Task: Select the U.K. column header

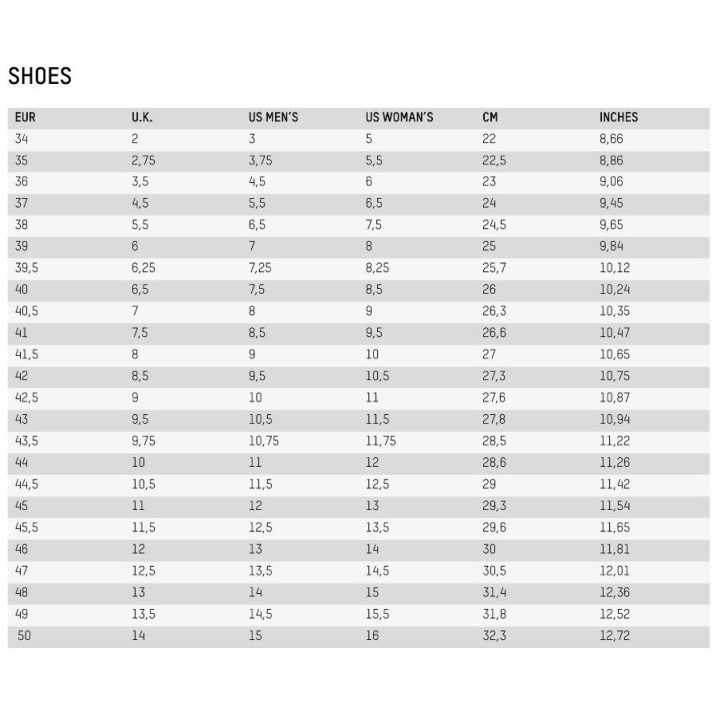Action: (x=142, y=118)
